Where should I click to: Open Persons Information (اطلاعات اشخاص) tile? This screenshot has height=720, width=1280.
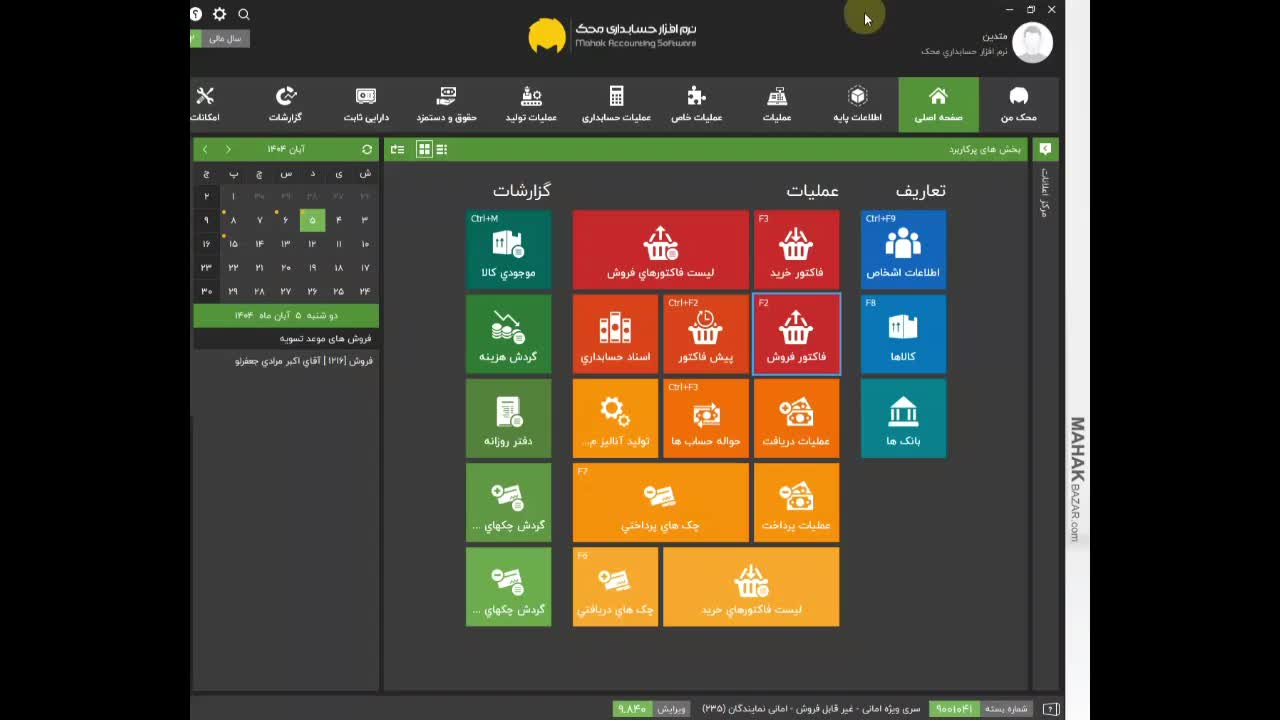pos(903,250)
